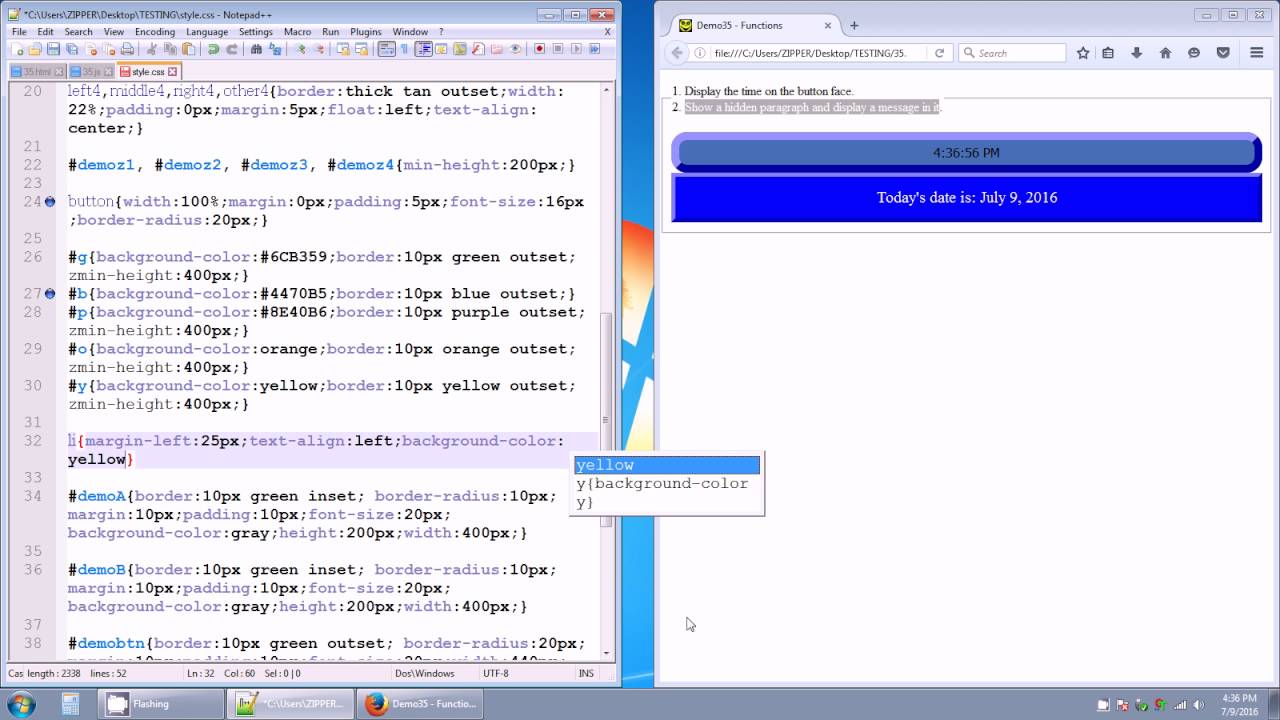Close the Demo35 - Functions tab
This screenshot has height=720, width=1280.
pos(830,25)
